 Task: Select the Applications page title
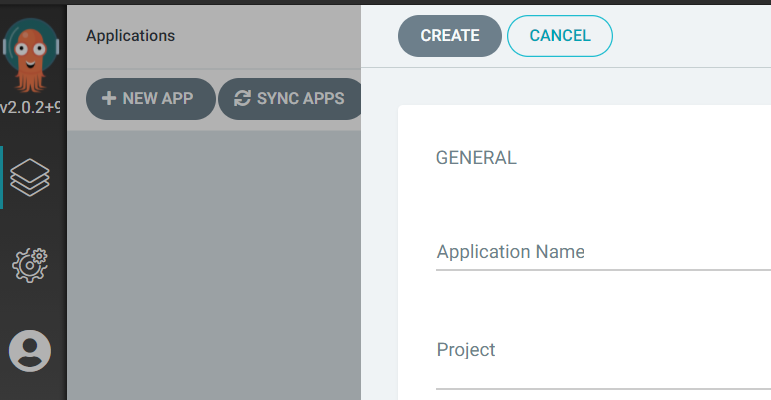(130, 36)
